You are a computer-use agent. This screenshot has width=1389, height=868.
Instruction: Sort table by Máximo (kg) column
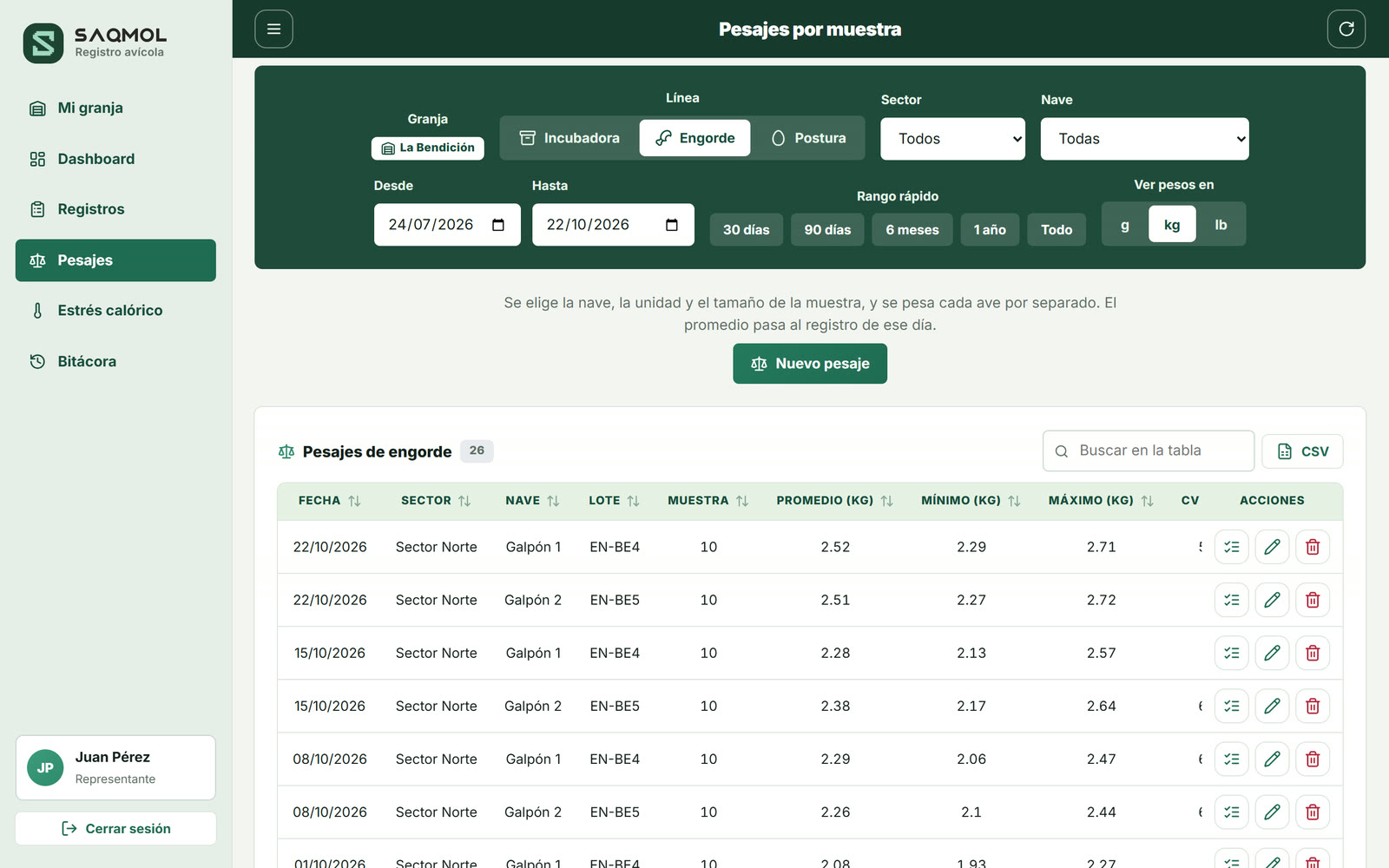point(1101,501)
